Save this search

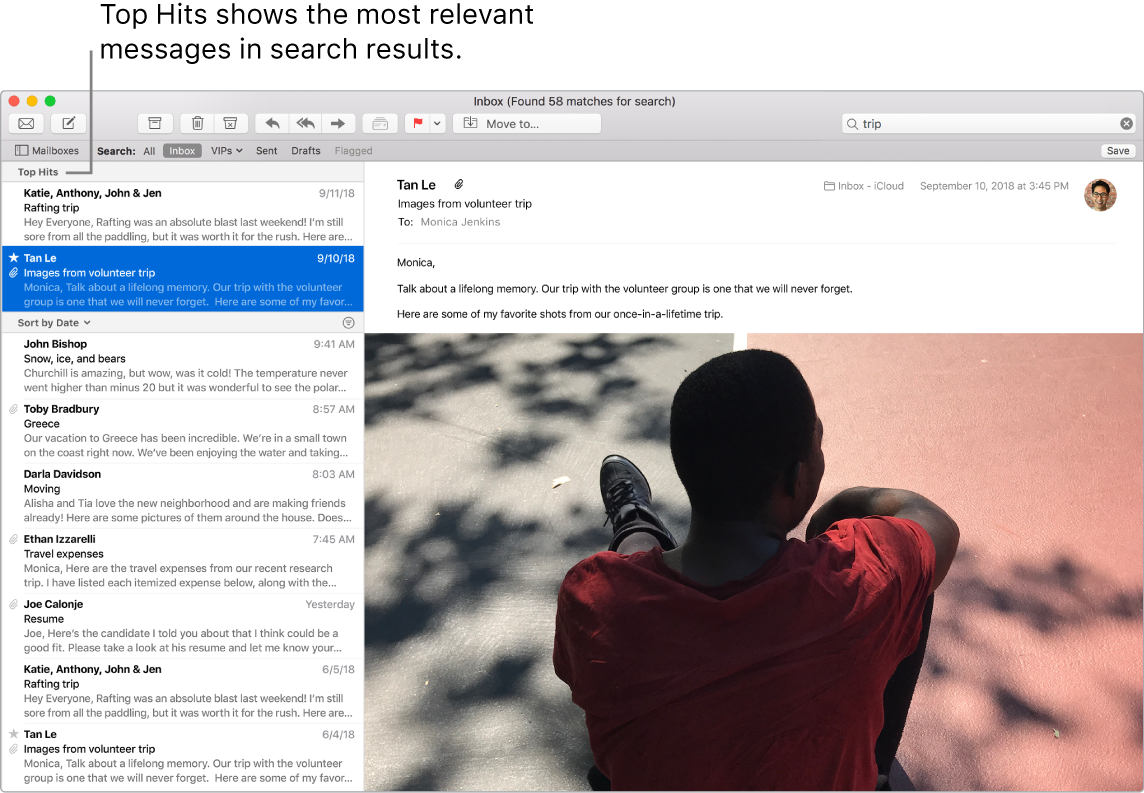1118,150
